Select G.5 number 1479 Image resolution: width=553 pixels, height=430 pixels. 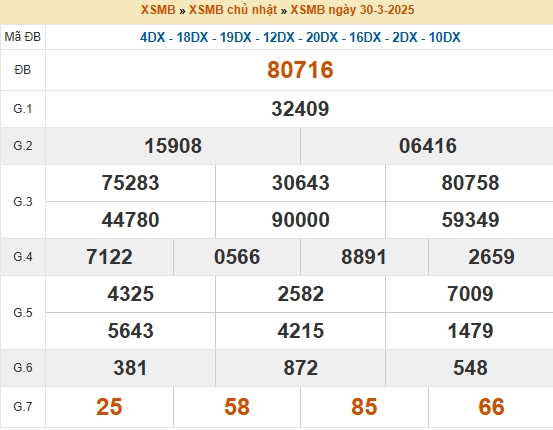click(x=470, y=331)
